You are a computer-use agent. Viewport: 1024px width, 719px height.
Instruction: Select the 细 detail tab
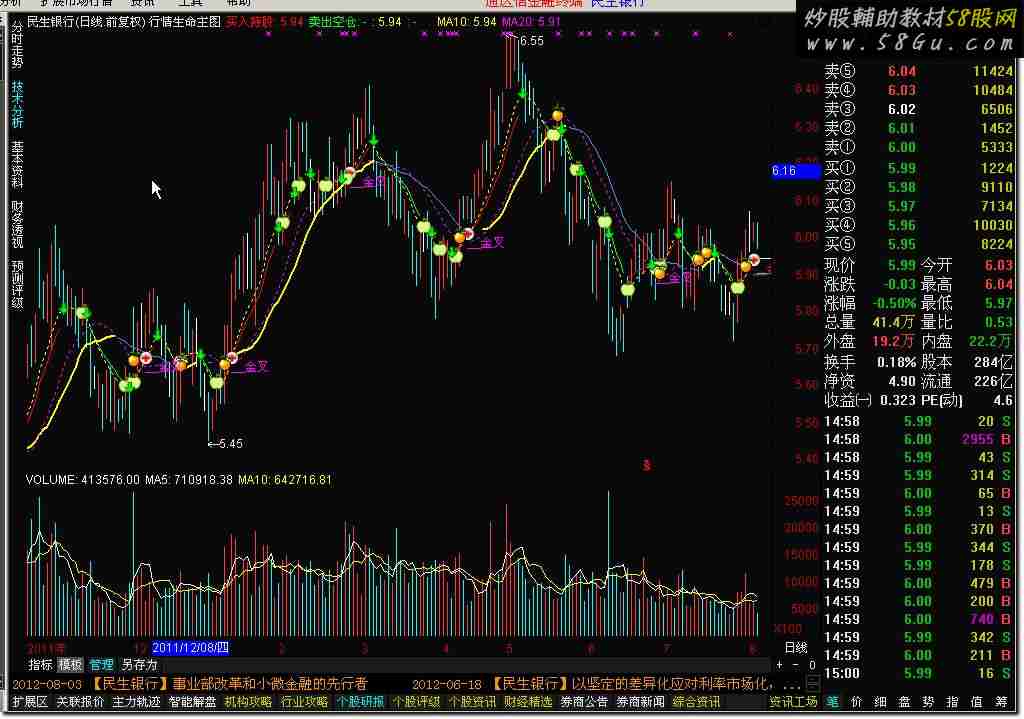click(881, 702)
